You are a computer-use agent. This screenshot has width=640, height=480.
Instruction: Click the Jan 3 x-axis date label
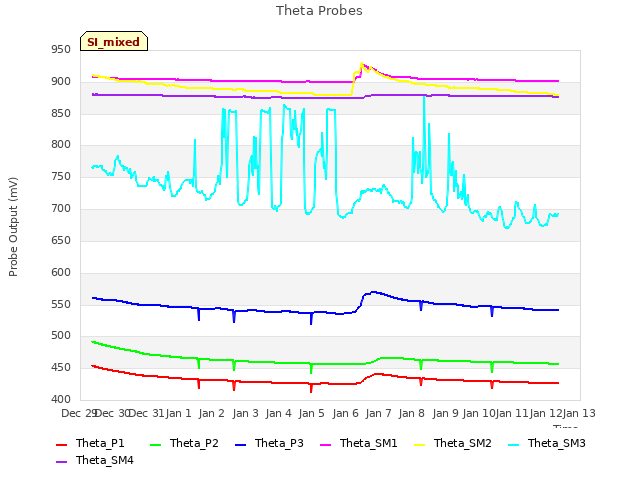pos(245,413)
